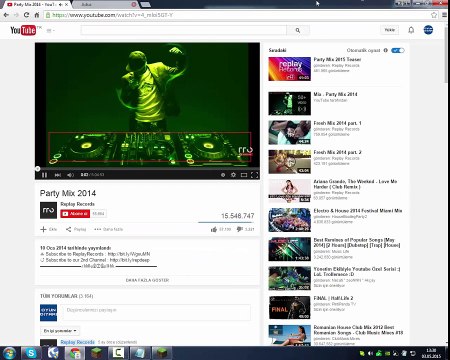450x360 pixels.
Task: Open Windows Start button
Action: click(9, 353)
